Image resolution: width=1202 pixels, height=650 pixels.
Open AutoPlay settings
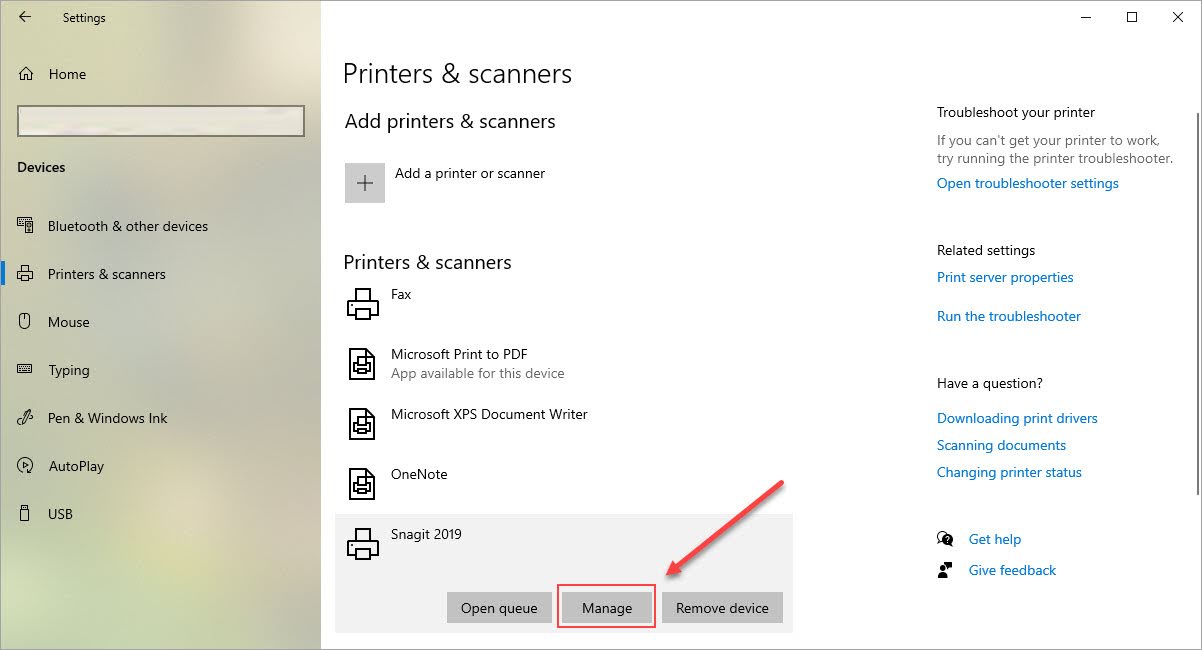pyautogui.click(x=76, y=466)
